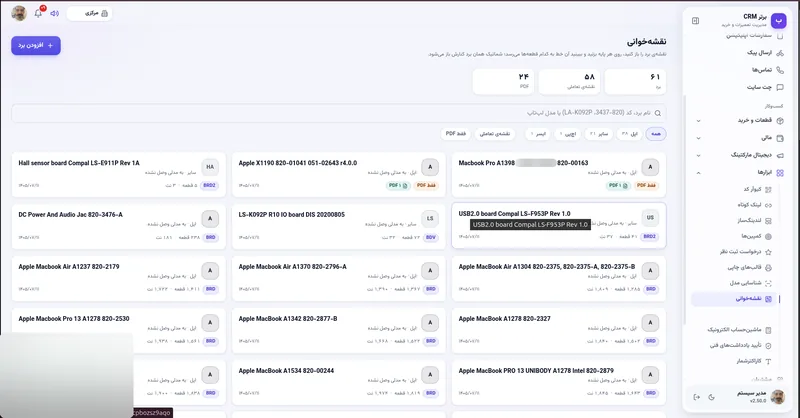Image resolution: width=800 pixels, height=418 pixels.
Task: Click the A badge on Macbook Pro A1398 card
Action: [x=650, y=167]
